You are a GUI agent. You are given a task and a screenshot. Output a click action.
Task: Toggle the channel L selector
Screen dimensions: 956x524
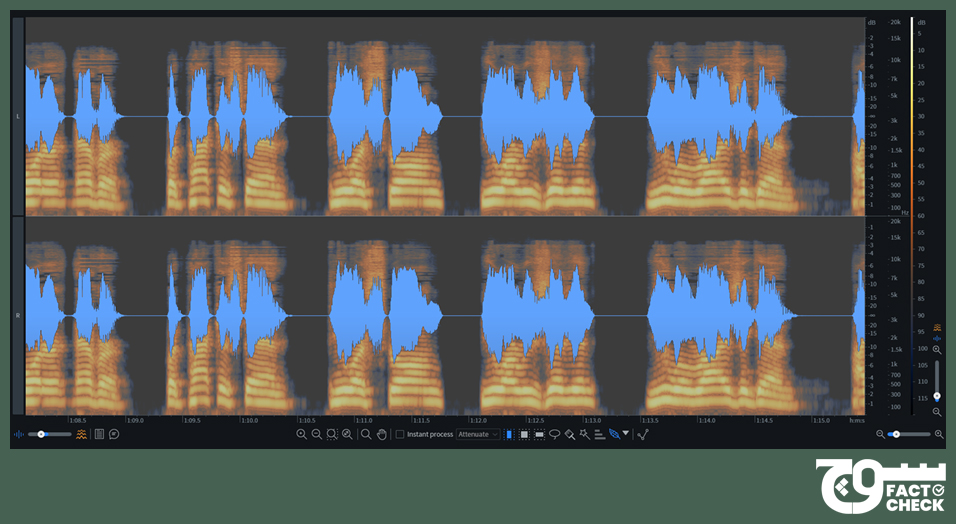pyautogui.click(x=17, y=117)
